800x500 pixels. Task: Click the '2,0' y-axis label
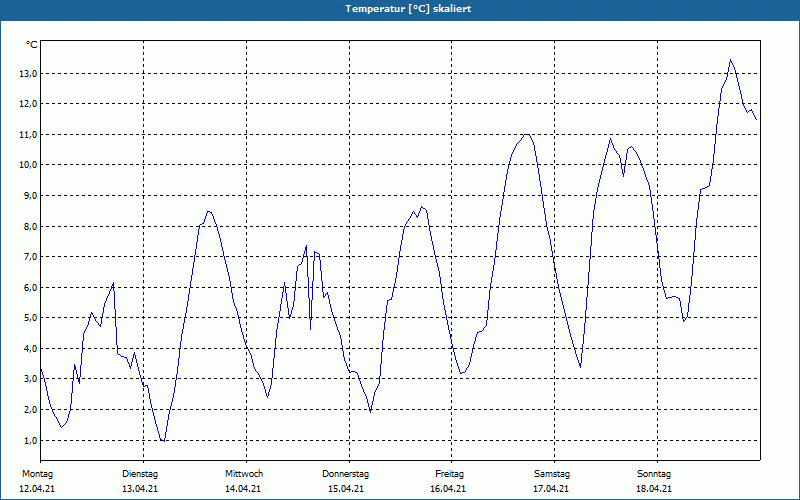point(30,410)
